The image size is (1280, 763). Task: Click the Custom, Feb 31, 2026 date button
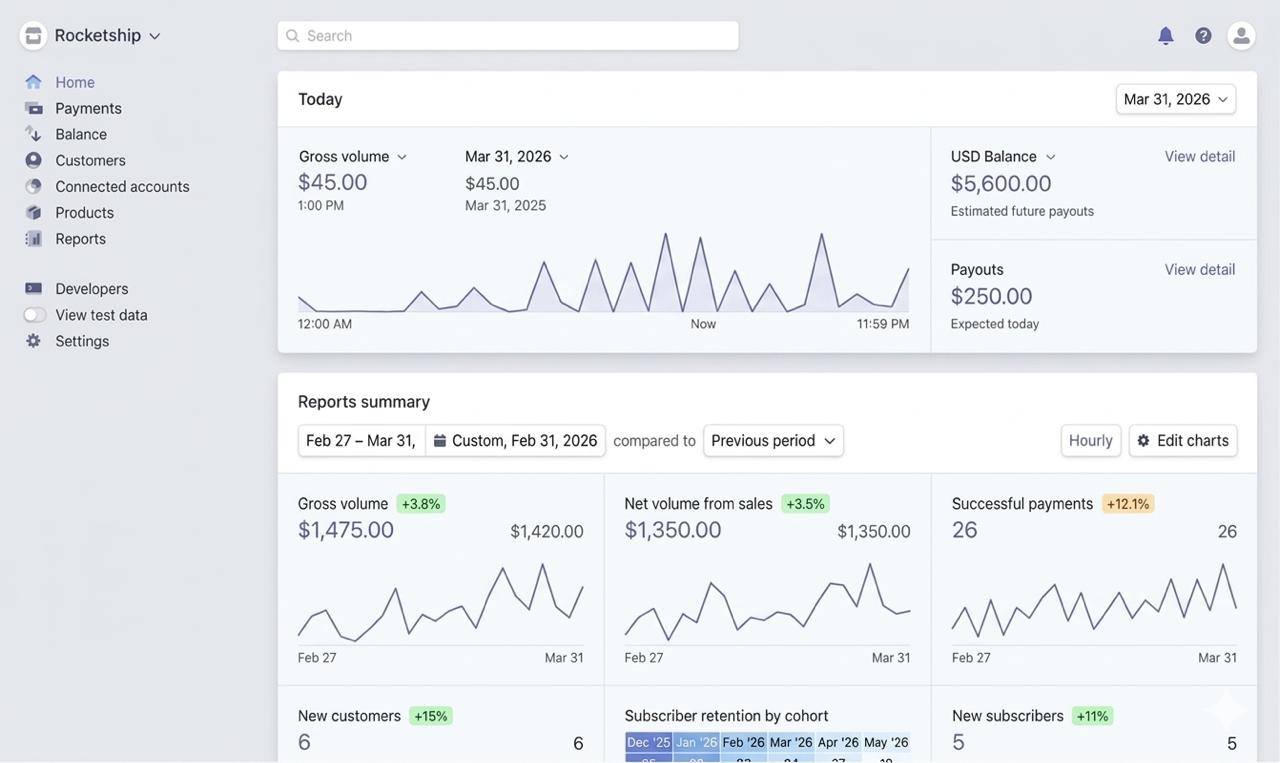pyautogui.click(x=515, y=441)
